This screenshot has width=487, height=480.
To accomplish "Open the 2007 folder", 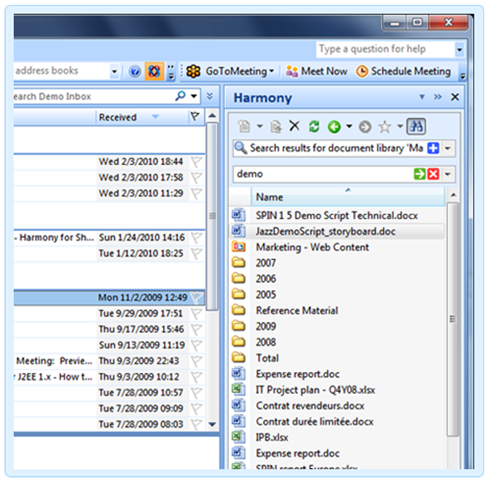I will (x=266, y=263).
